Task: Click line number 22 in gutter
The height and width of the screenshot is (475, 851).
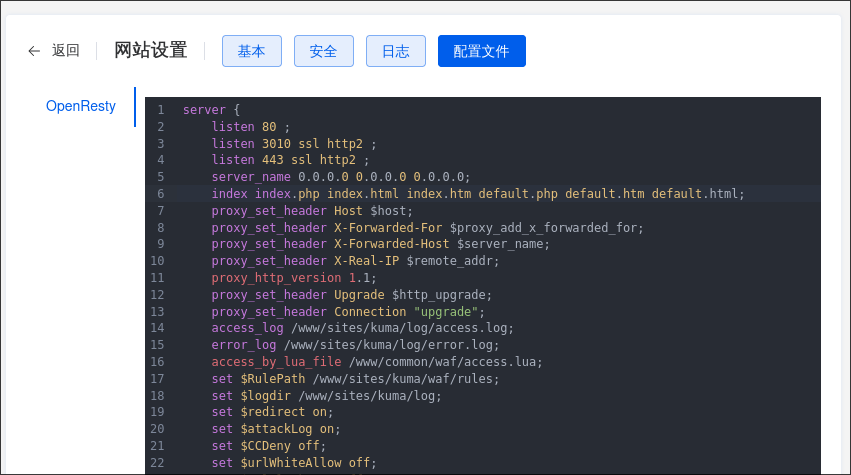Action: [x=157, y=463]
